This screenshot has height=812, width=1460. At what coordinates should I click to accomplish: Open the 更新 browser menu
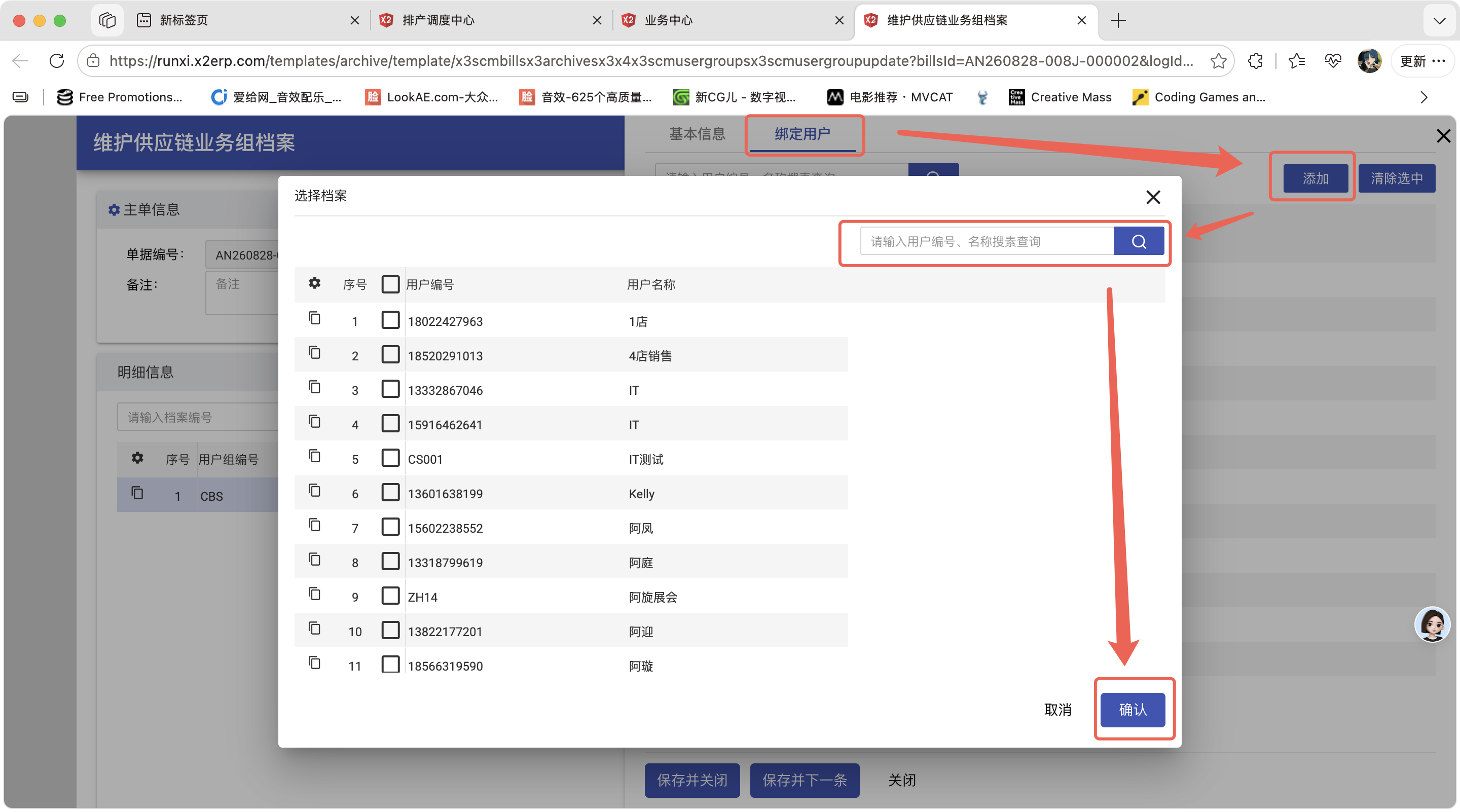point(1422,61)
